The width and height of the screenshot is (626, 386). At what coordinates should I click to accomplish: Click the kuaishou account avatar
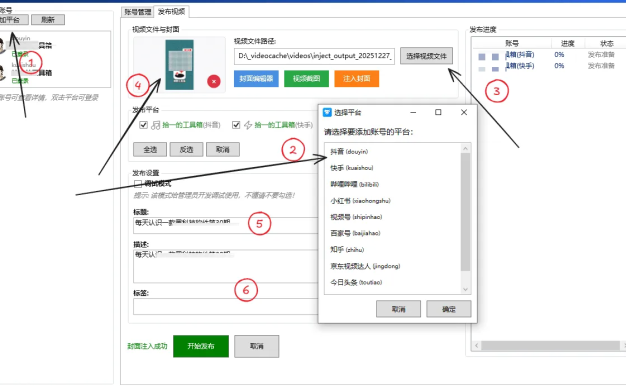(2, 73)
